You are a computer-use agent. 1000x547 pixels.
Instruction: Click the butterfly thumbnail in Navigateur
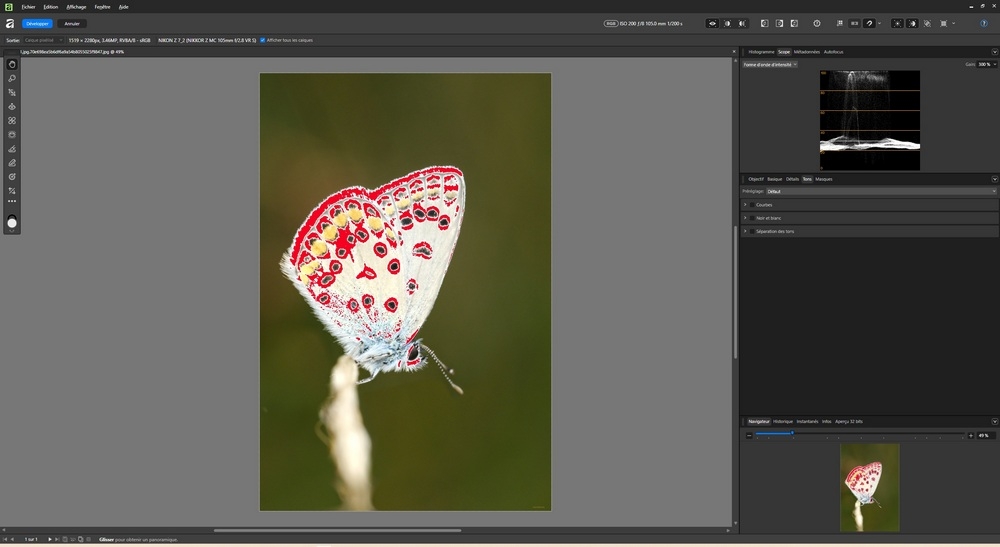(869, 488)
